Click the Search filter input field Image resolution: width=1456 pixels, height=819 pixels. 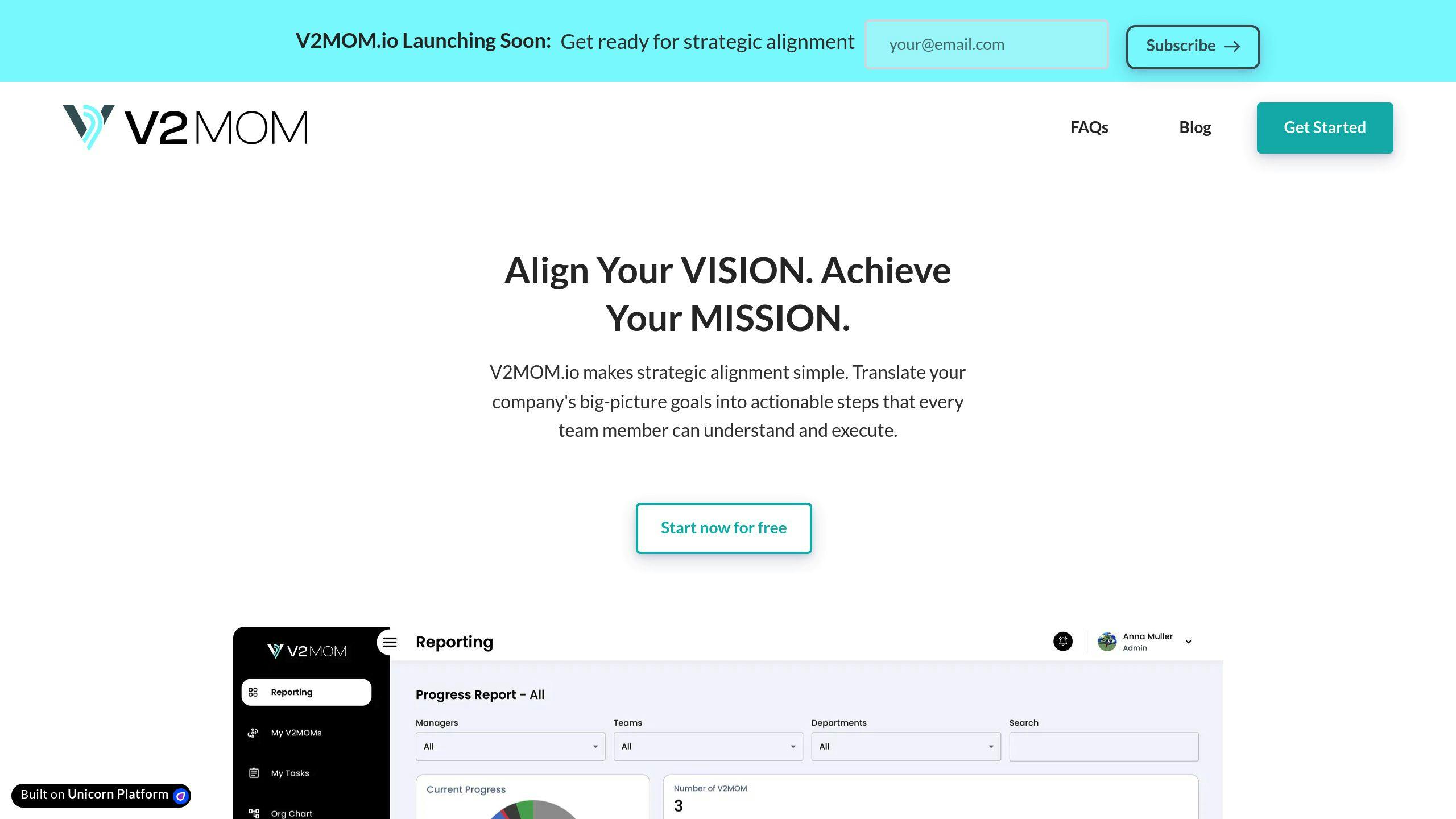coord(1104,747)
